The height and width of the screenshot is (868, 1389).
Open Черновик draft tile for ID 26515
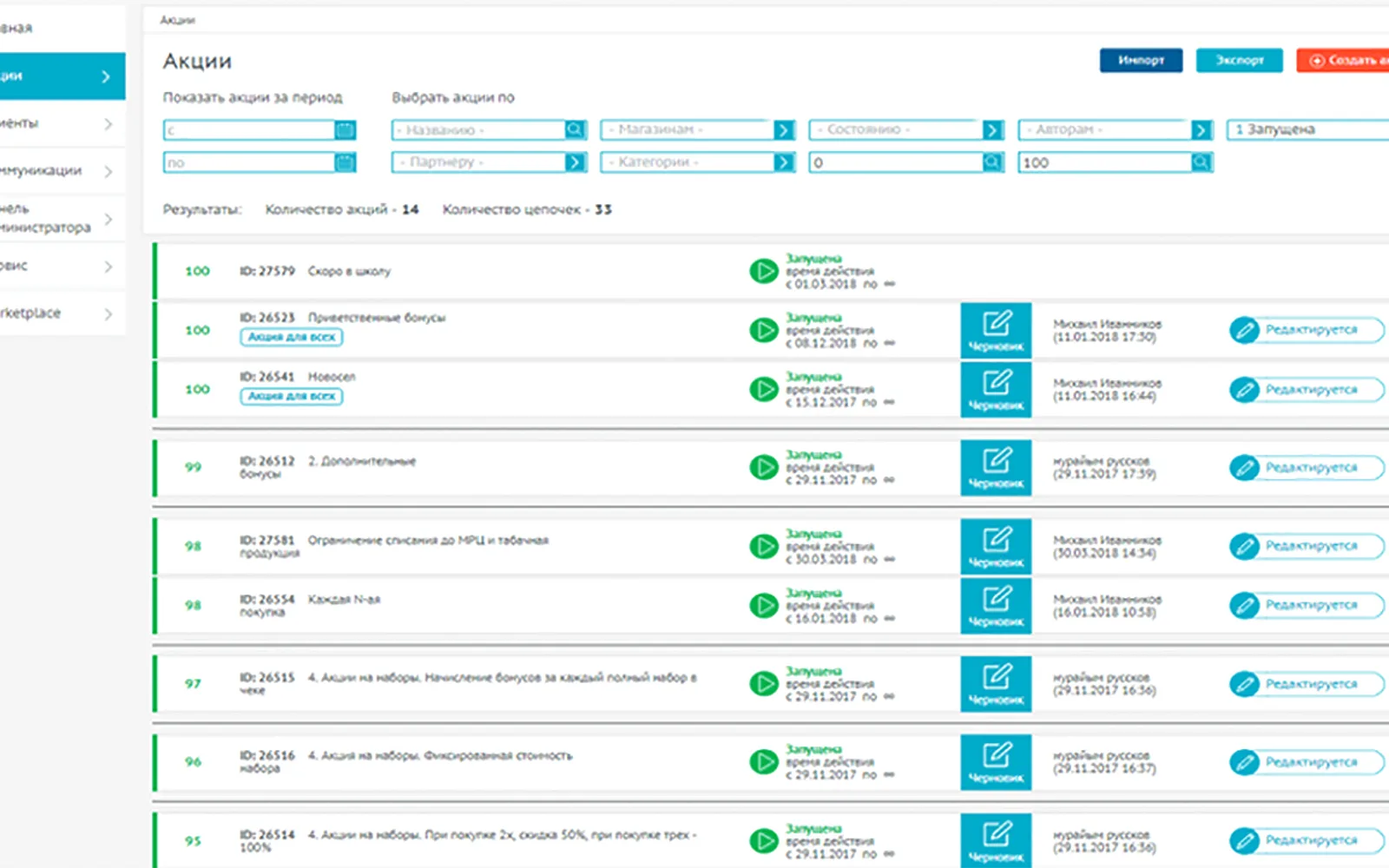point(996,684)
